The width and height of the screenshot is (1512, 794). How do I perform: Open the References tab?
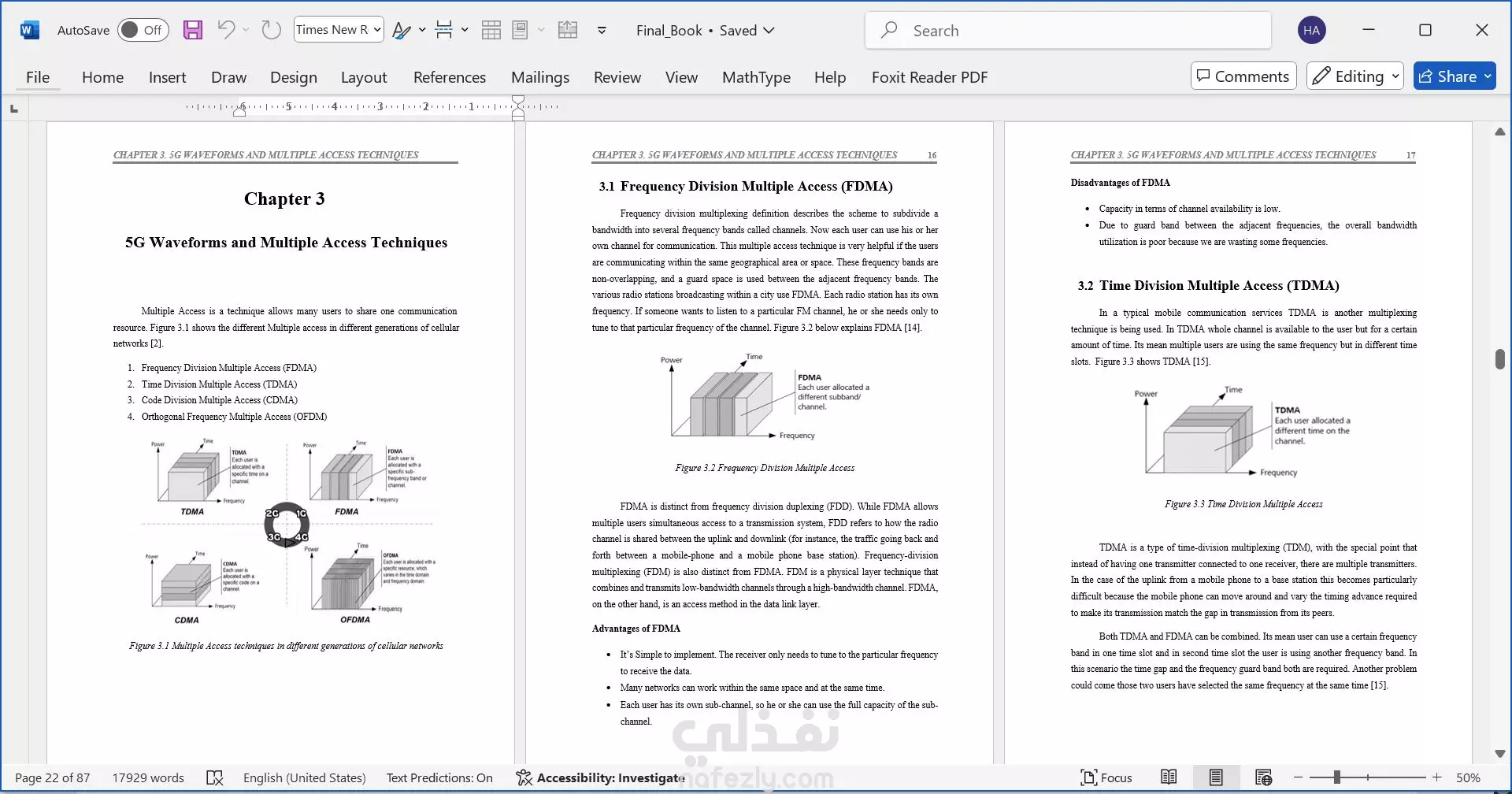pos(450,77)
